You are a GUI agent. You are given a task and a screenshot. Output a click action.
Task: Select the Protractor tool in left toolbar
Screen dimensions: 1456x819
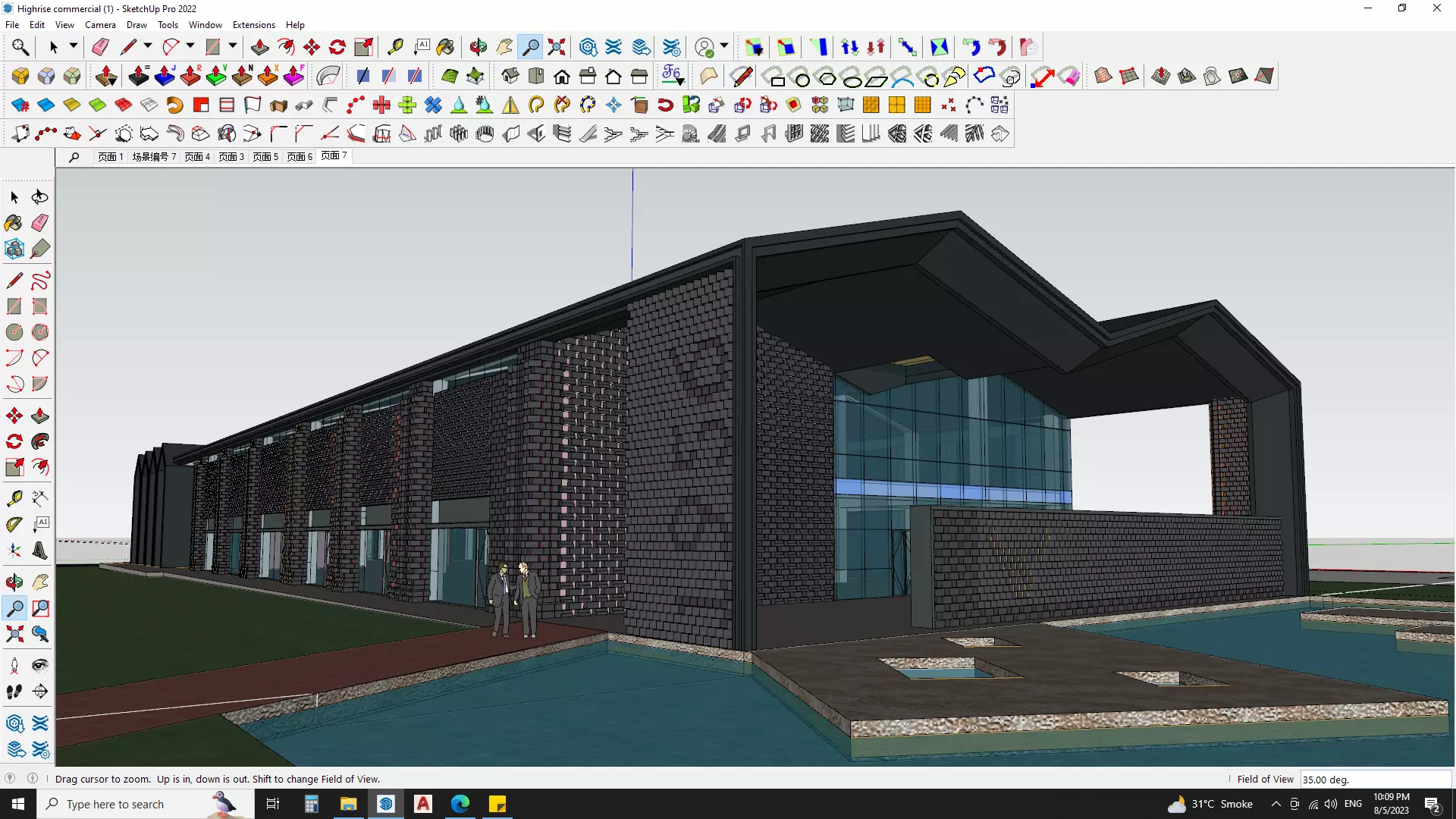pyautogui.click(x=14, y=525)
